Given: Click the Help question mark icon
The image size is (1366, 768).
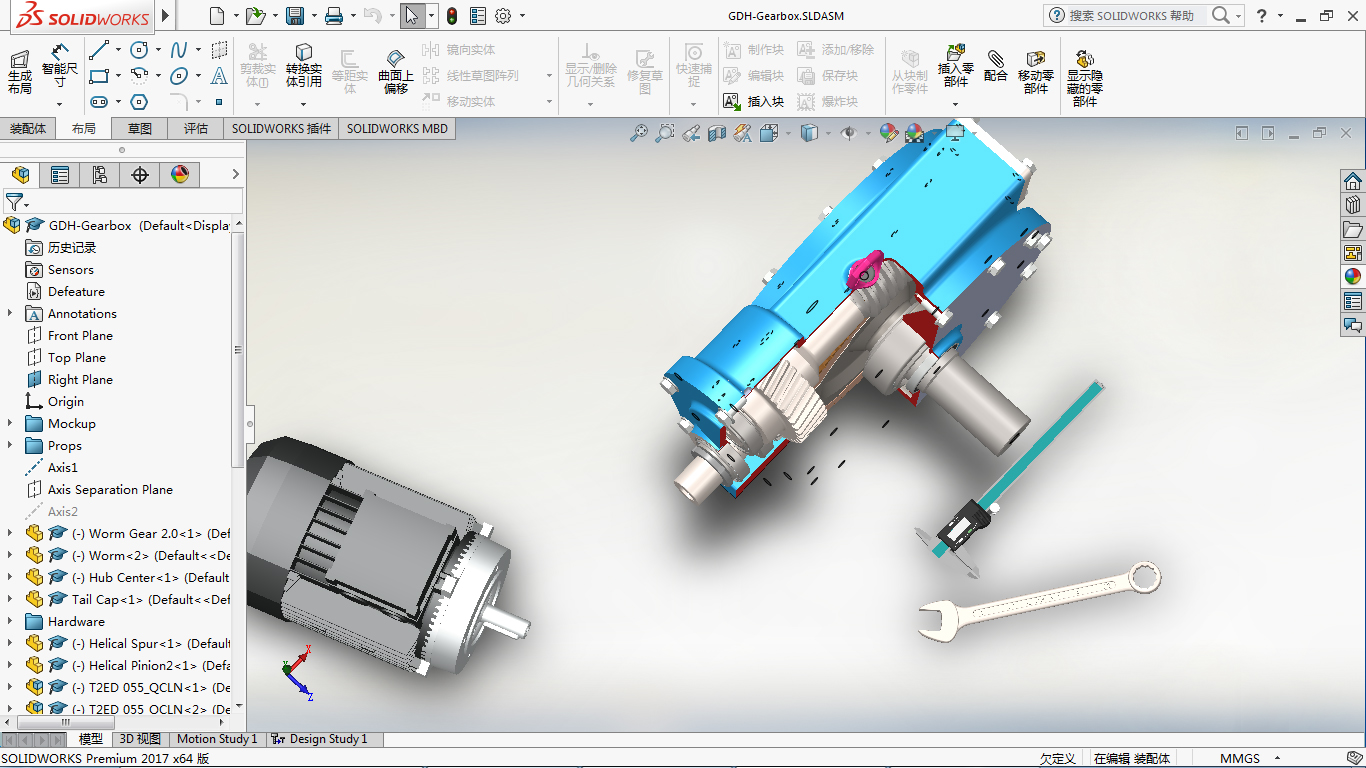Looking at the screenshot, I should [x=1261, y=16].
